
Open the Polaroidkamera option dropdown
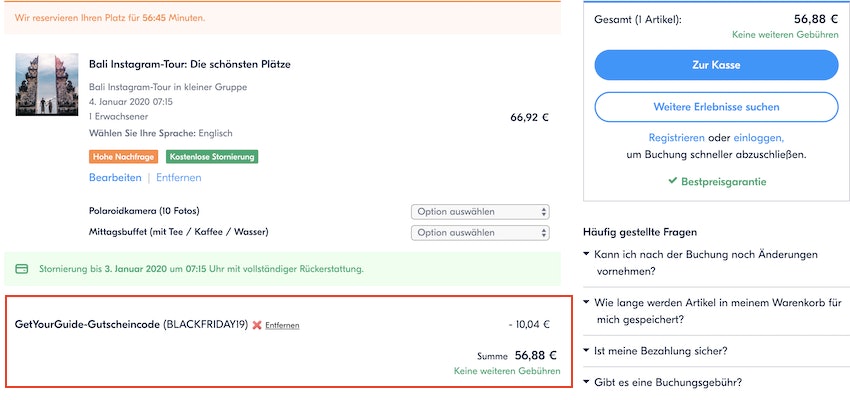click(480, 212)
